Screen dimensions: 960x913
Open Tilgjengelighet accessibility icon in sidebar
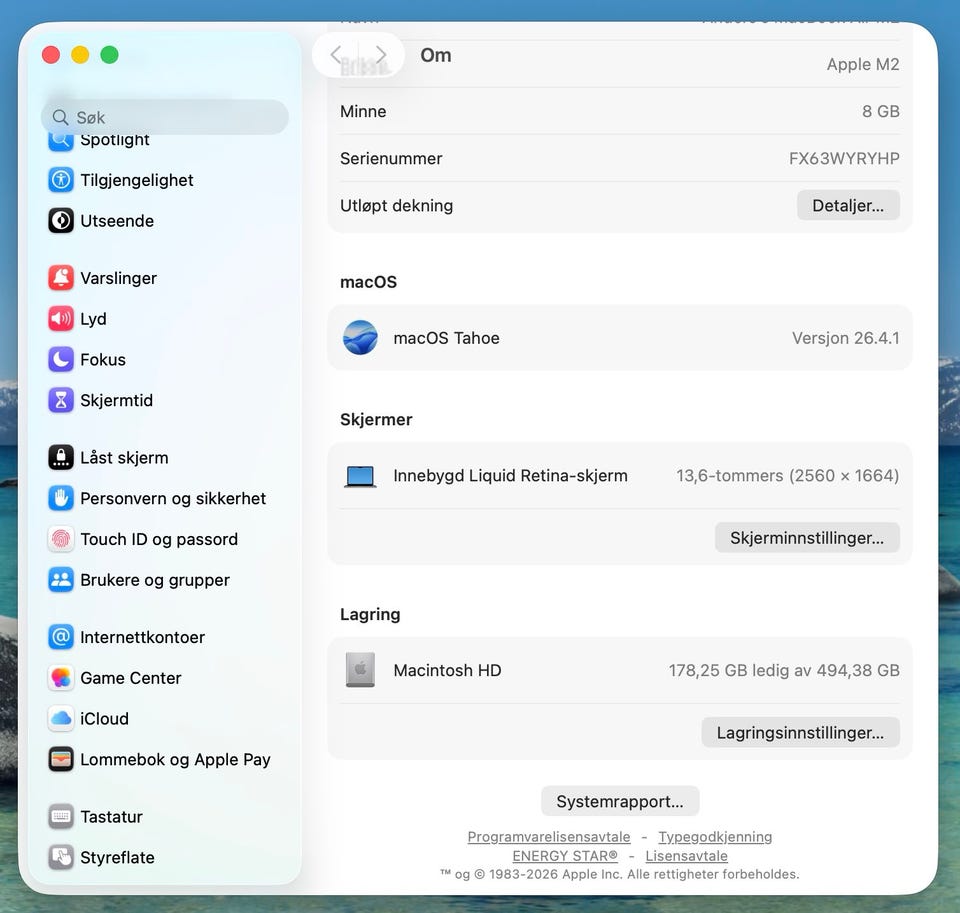(x=61, y=180)
